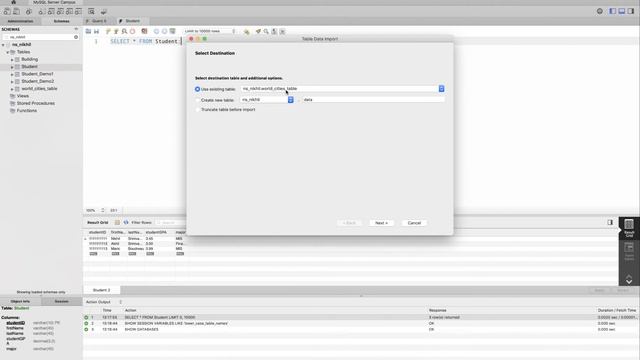Image resolution: width=640 pixels, height=360 pixels.
Task: Click the home icon in the top tab bar
Action: click(13, 2)
